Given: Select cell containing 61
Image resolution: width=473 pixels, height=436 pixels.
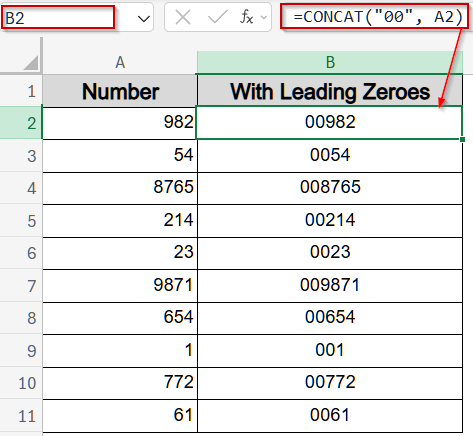Looking at the screenshot, I should click(120, 416).
